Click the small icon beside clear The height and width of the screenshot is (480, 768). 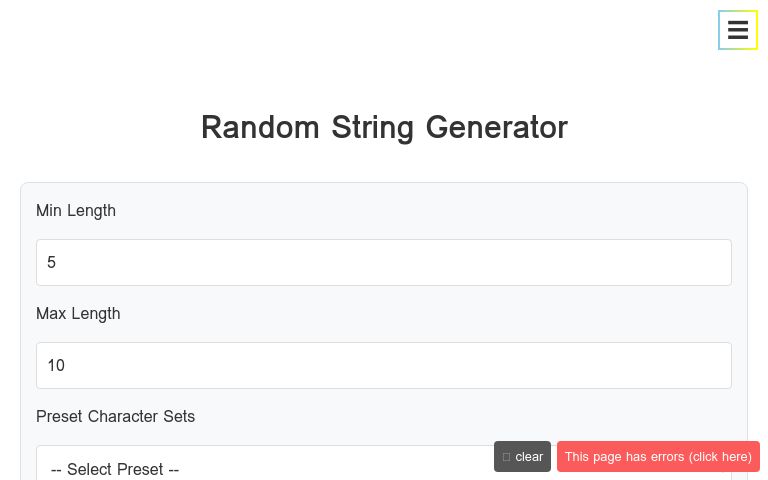[x=507, y=457]
